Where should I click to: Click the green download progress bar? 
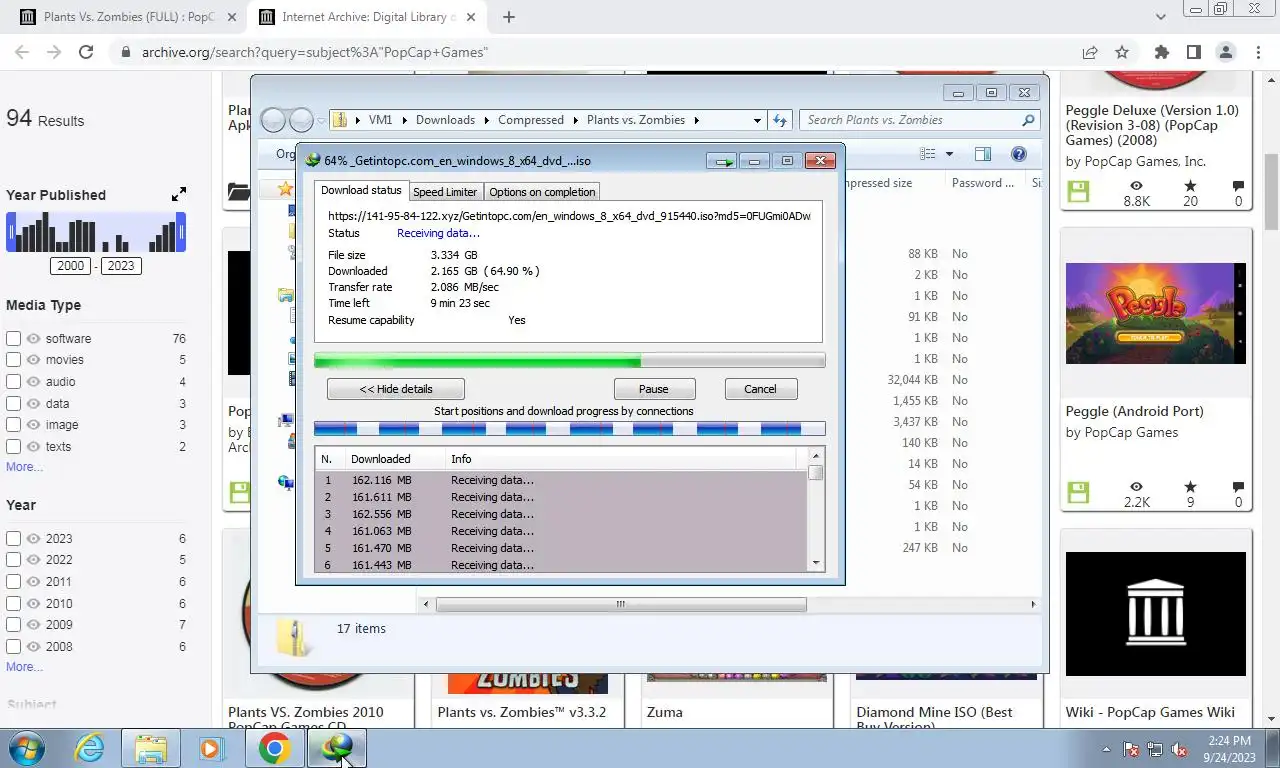click(570, 361)
